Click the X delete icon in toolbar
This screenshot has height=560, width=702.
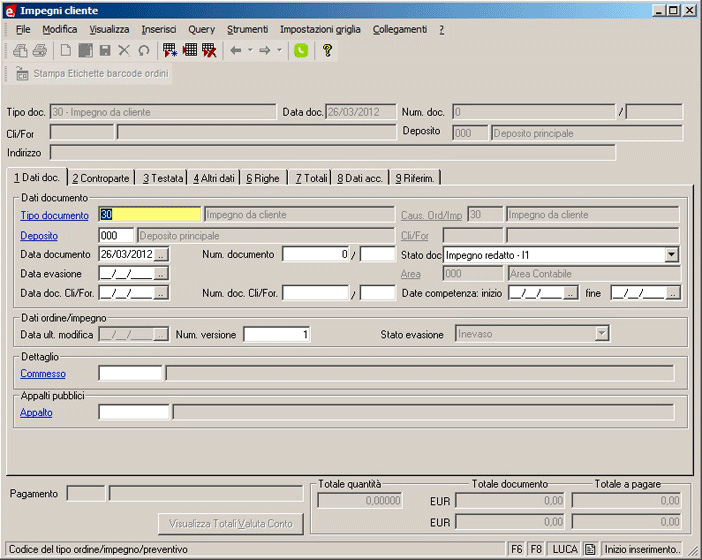click(x=124, y=51)
